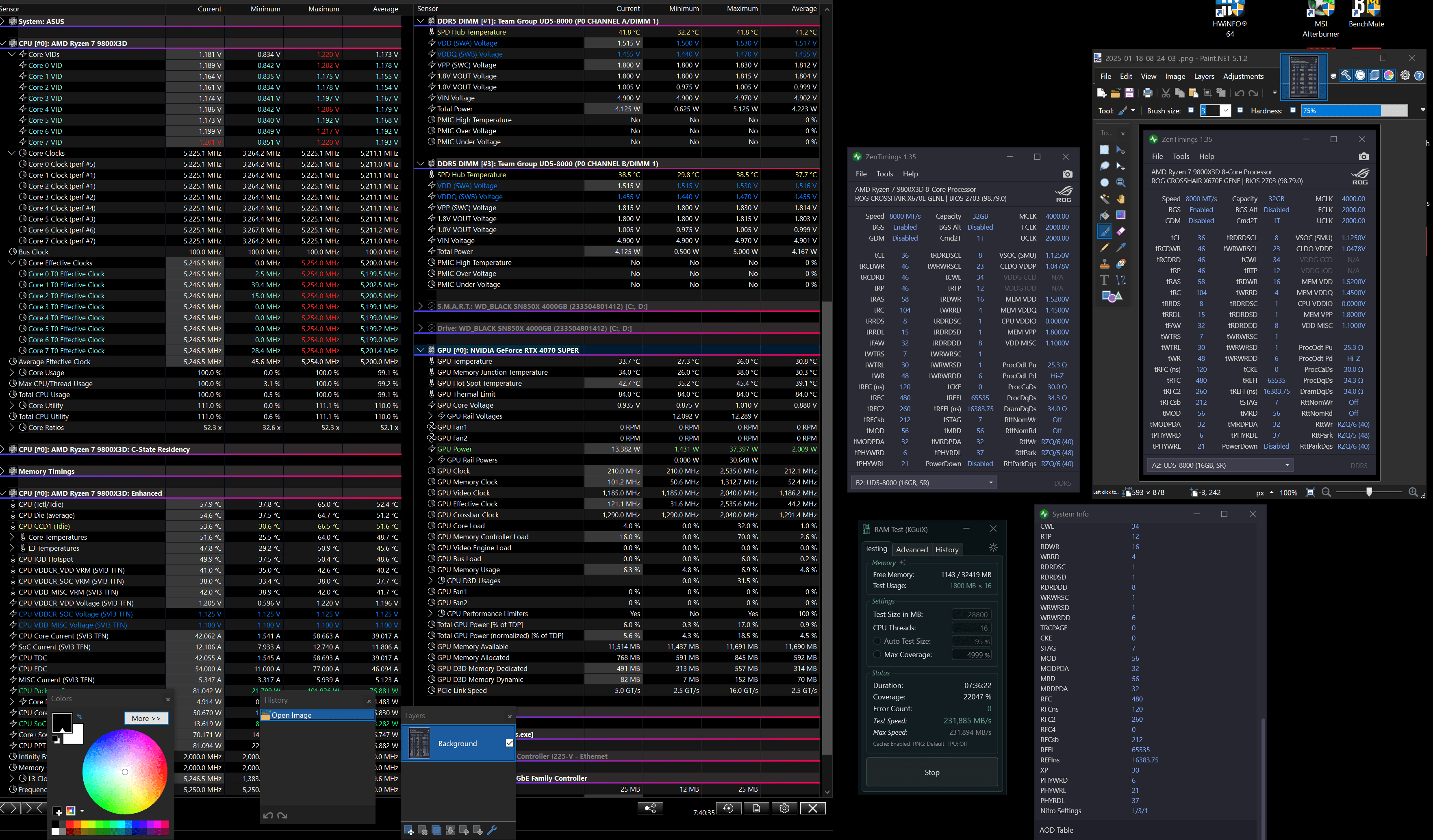Open Adjustments menu in Paint.NET
The width and height of the screenshot is (1433, 840).
pos(1243,76)
